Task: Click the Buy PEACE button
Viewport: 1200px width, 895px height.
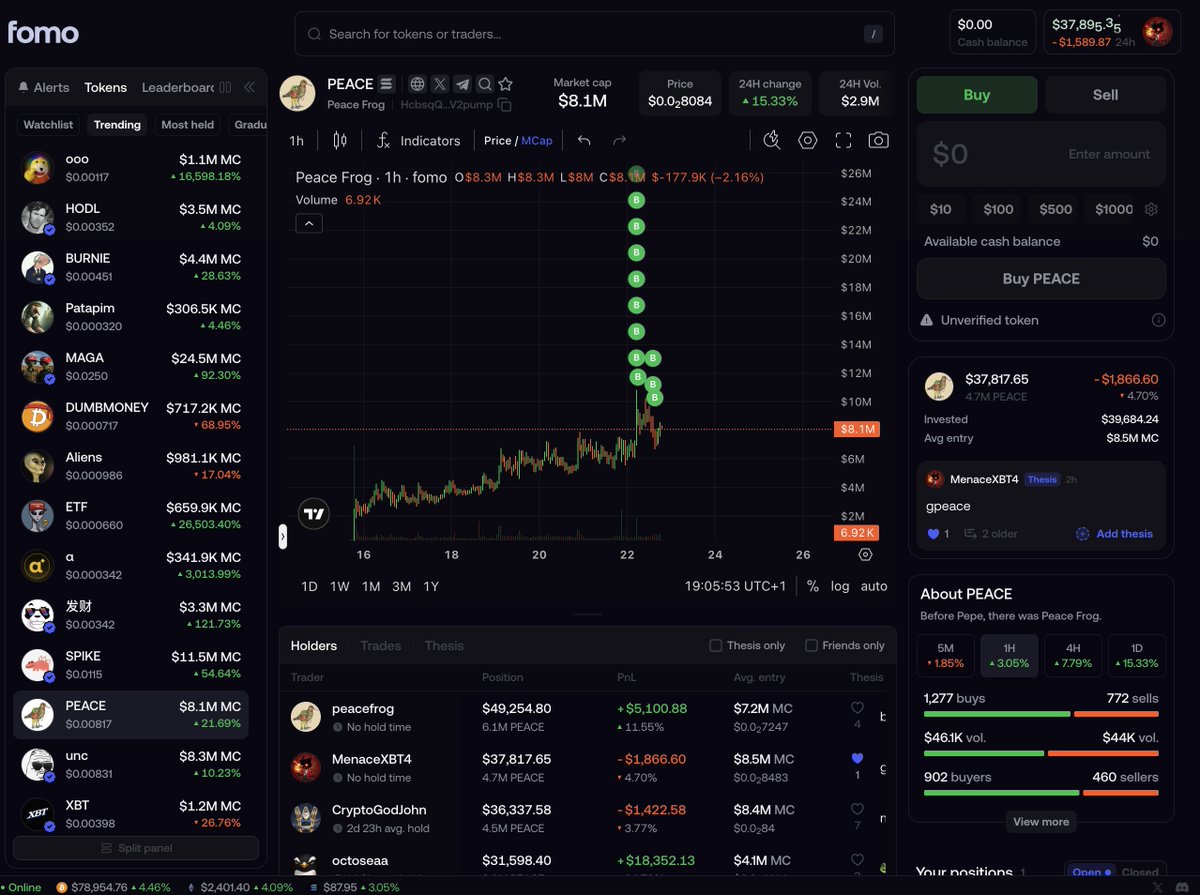Action: click(1041, 279)
